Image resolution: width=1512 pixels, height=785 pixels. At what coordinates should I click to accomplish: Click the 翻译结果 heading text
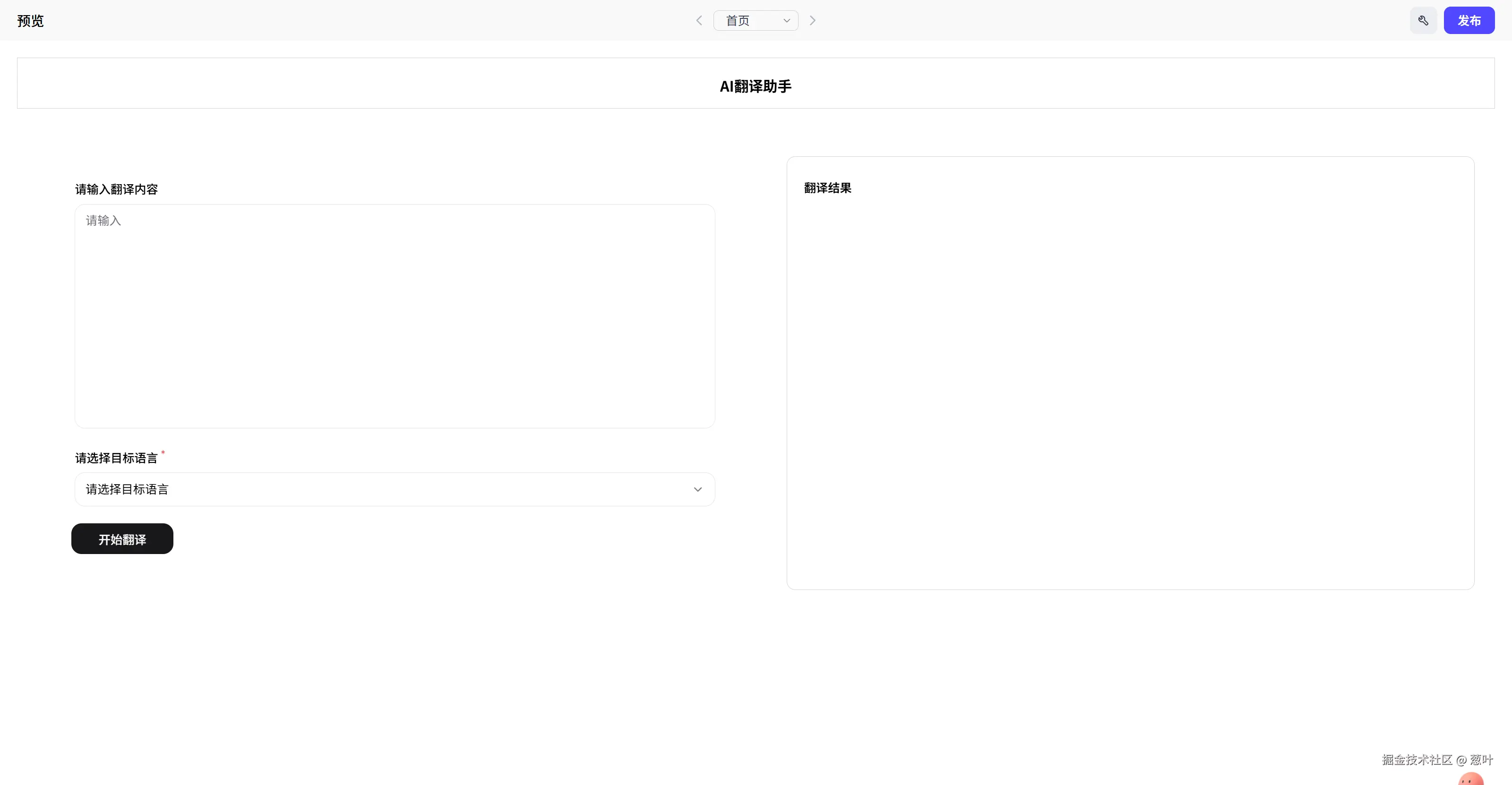[x=828, y=188]
